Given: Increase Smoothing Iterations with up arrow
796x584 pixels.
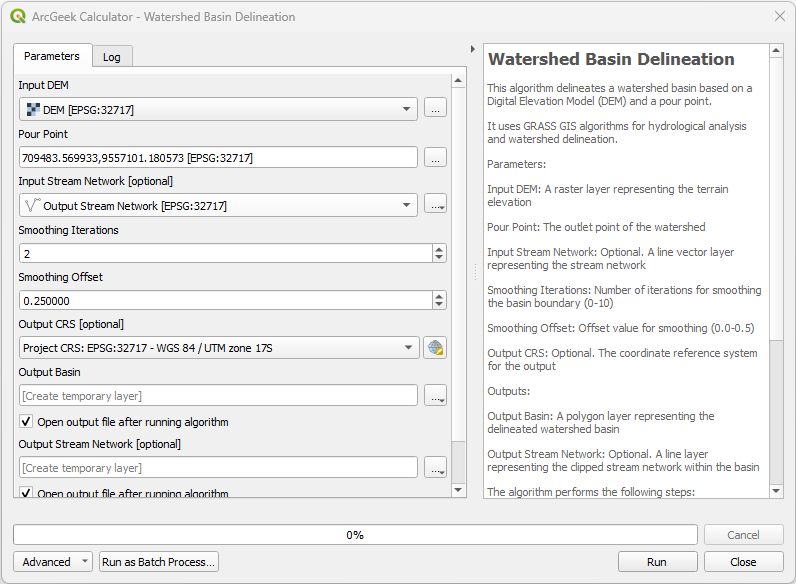Looking at the screenshot, I should point(439,249).
